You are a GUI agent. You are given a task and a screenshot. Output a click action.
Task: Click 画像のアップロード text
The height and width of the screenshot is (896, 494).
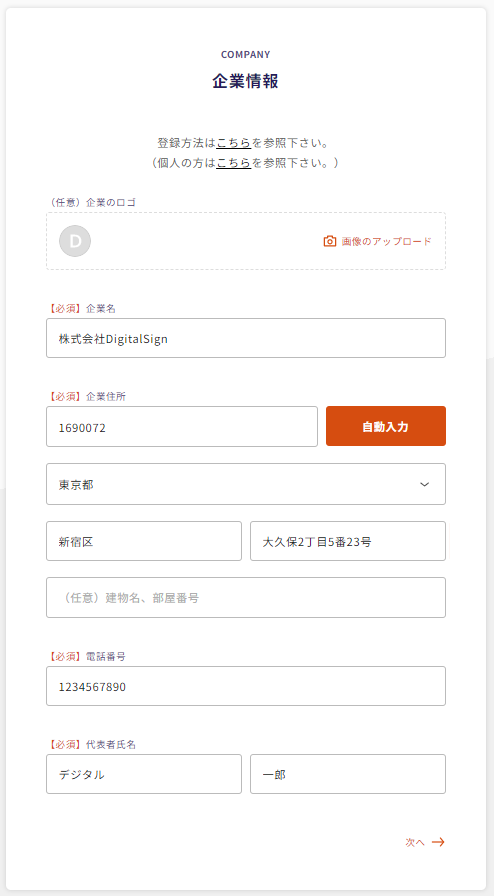(387, 241)
